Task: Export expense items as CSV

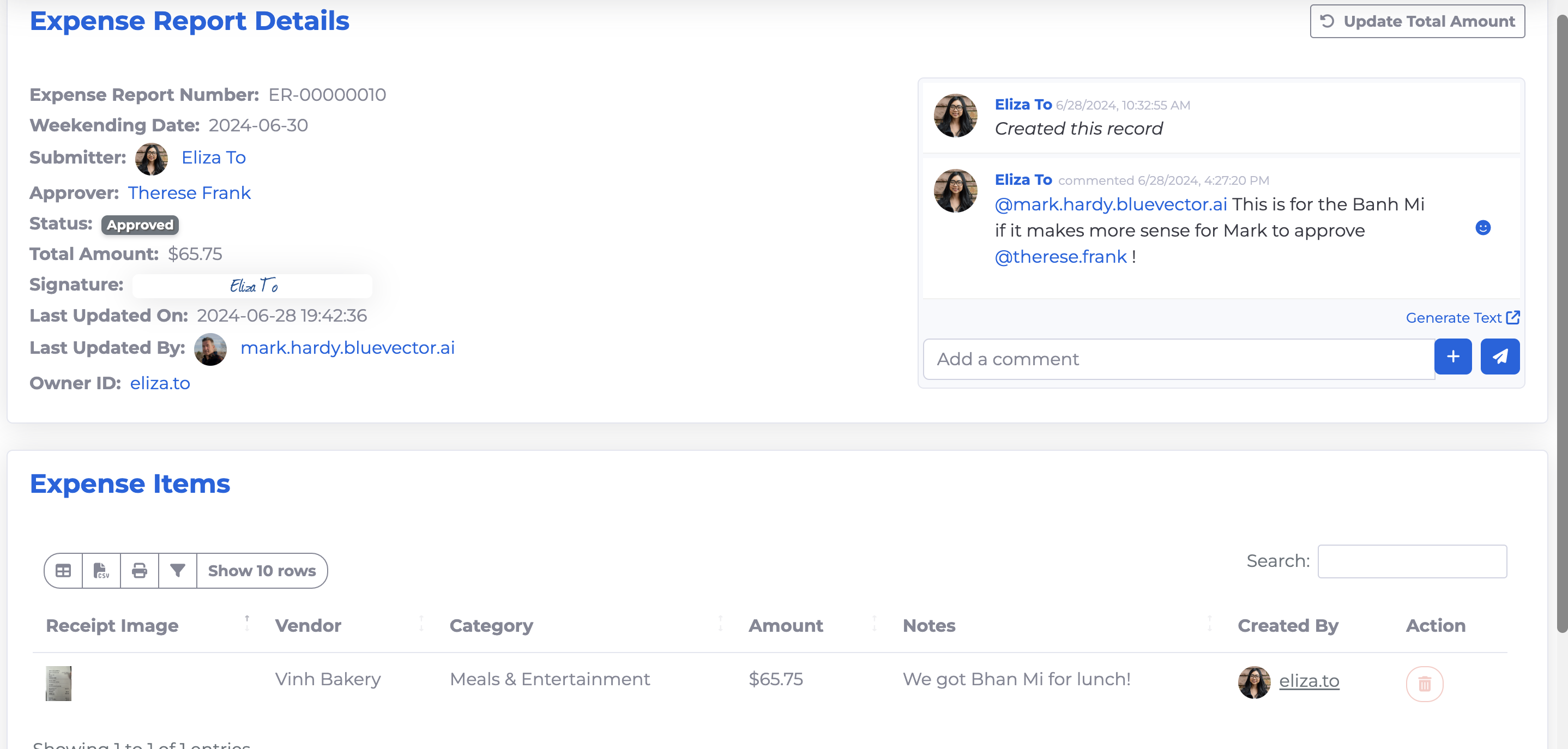Action: (x=101, y=570)
